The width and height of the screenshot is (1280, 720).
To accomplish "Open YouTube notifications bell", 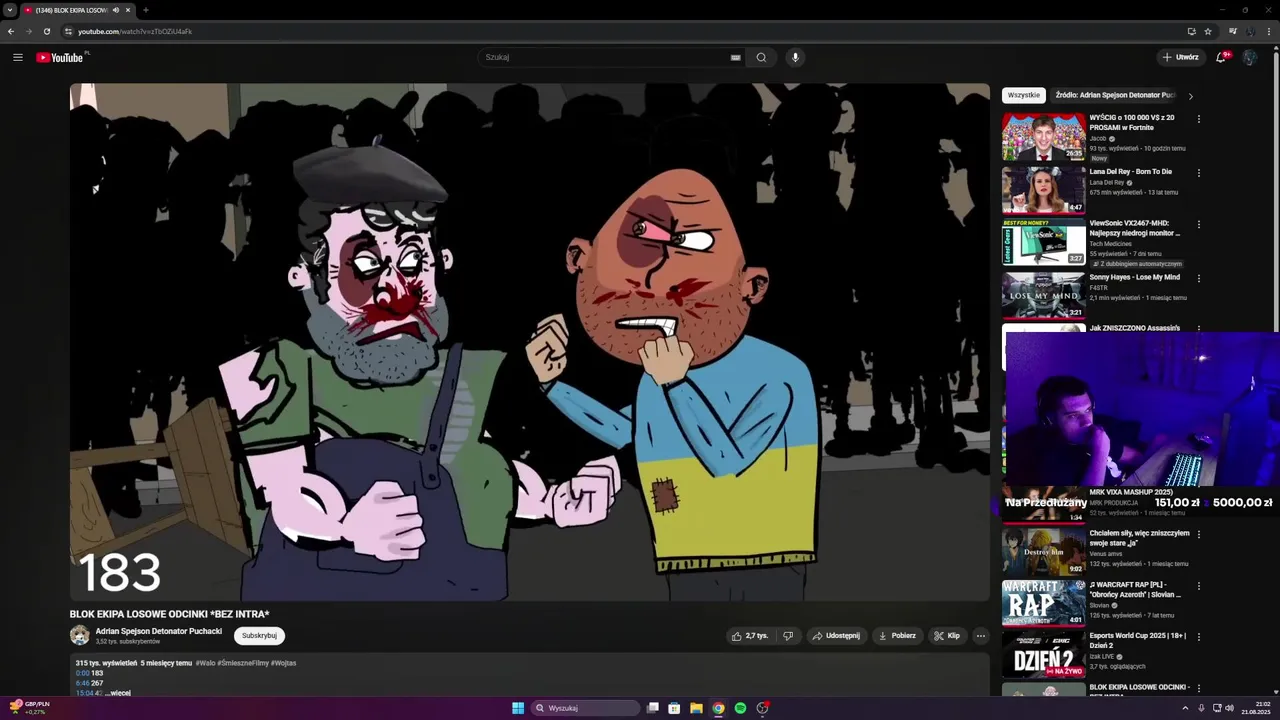I will [1221, 57].
